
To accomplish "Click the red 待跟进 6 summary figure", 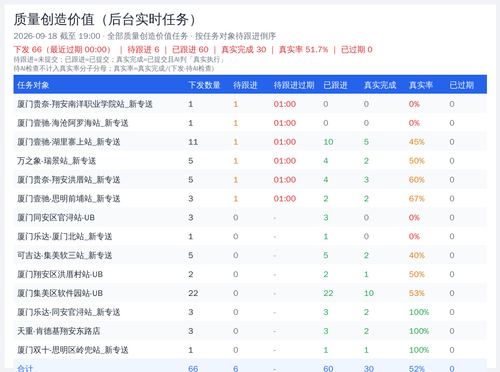I will coord(143,50).
